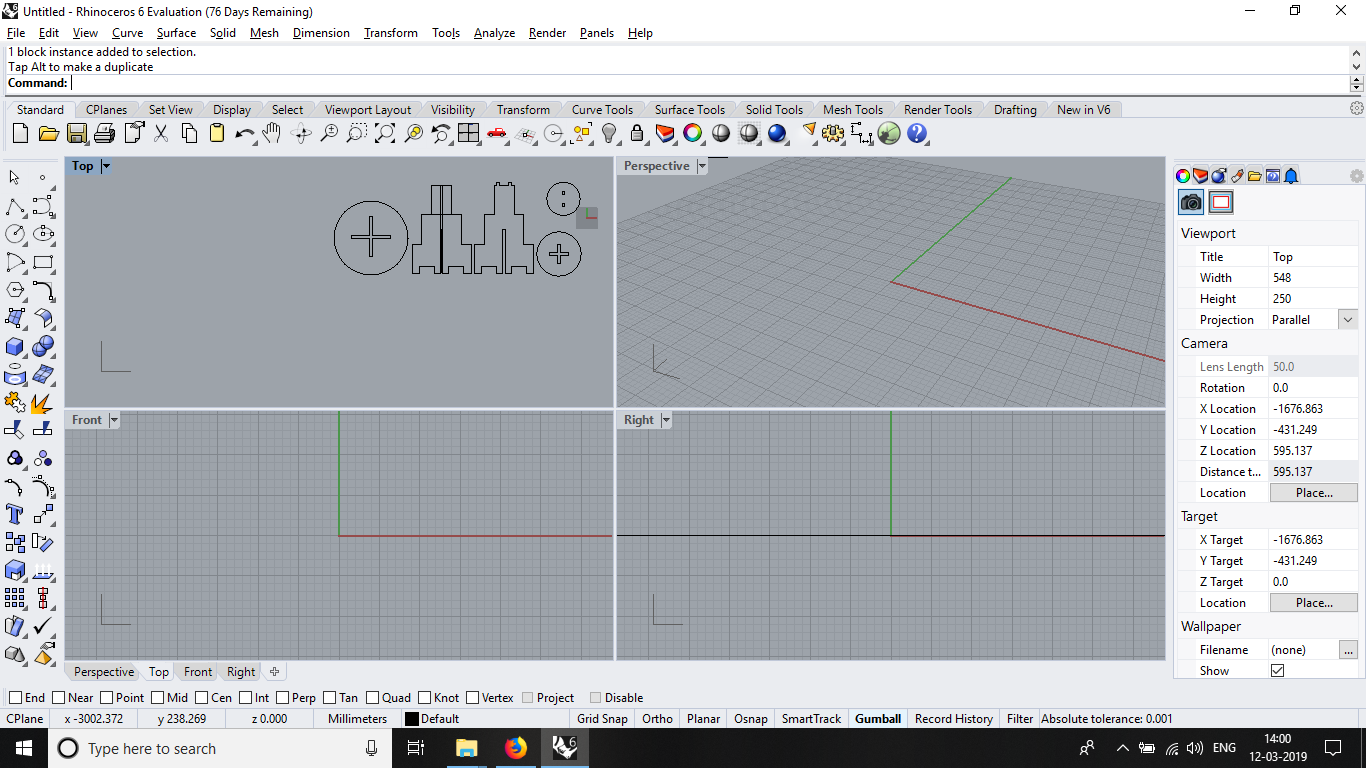Open the Materials paint tube panel tab
This screenshot has height=768, width=1366.
(1237, 176)
